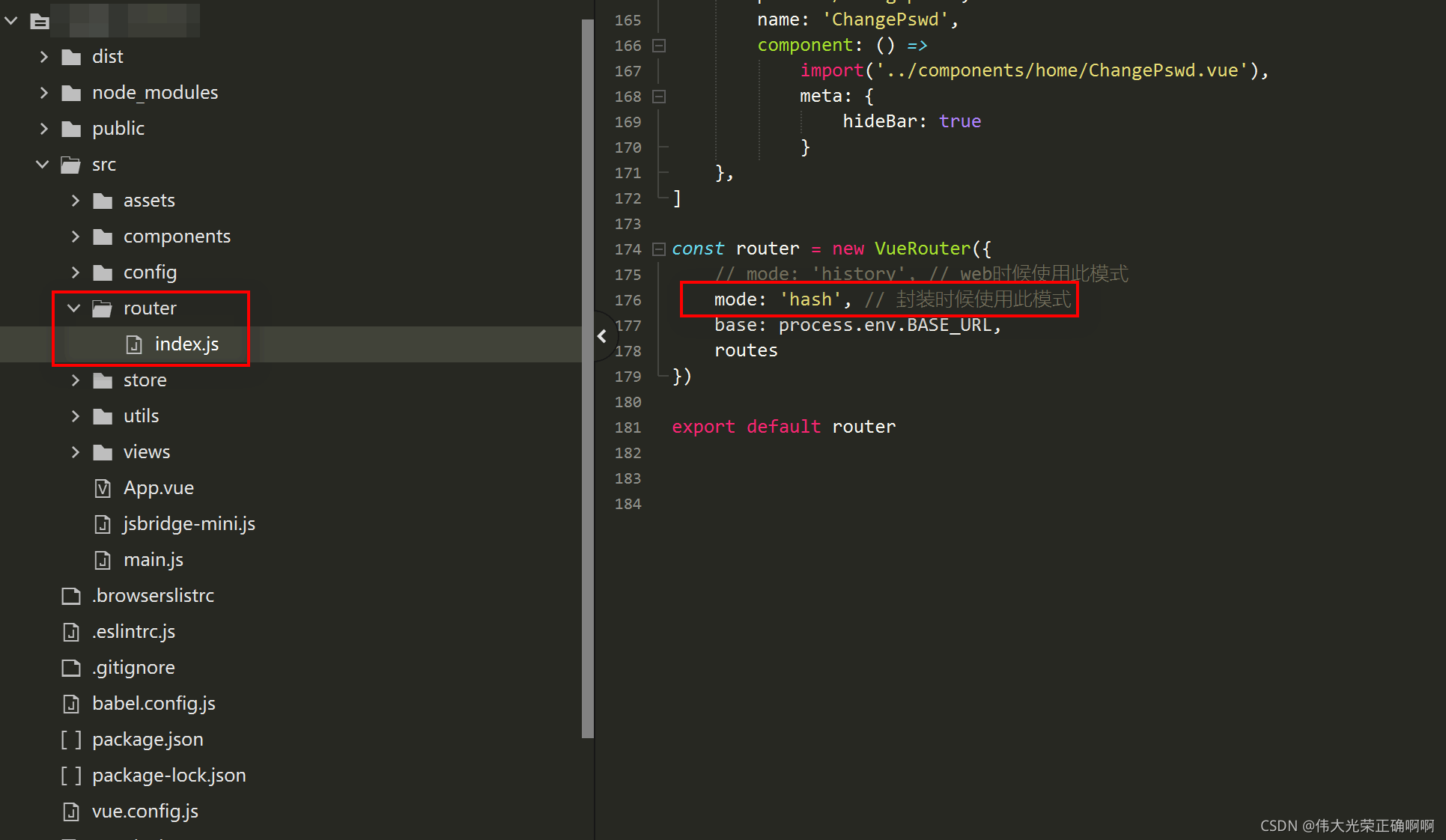
Task: Click the workspace icon at the sidebar top
Action: point(40,21)
